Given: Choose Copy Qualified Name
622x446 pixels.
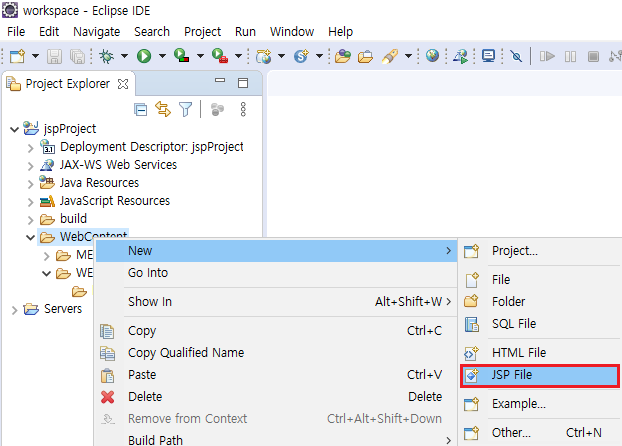Looking at the screenshot, I should click(276, 353).
